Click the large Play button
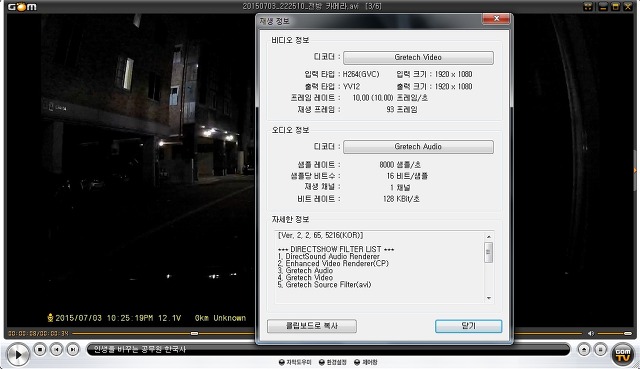Screen dimensions: 640x369 point(18,354)
